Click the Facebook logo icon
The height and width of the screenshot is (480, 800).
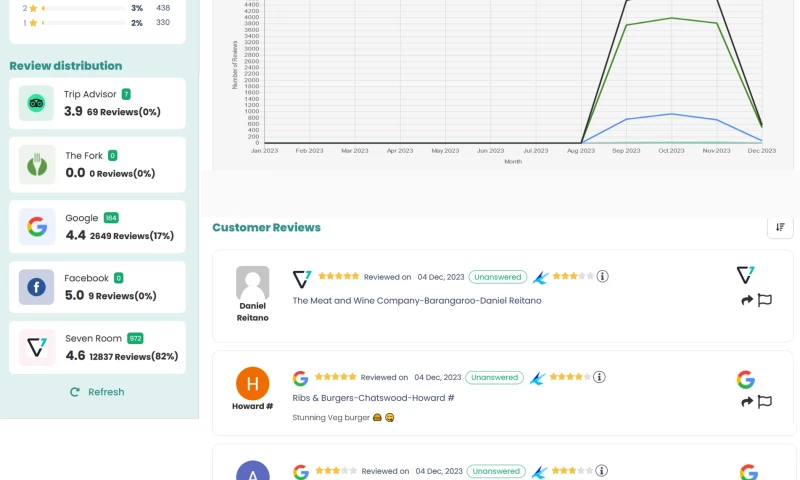pos(36,287)
